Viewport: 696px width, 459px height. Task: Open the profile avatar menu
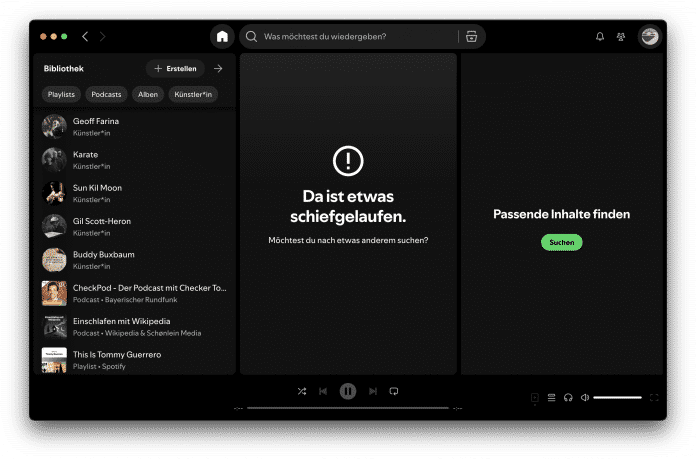tap(650, 36)
